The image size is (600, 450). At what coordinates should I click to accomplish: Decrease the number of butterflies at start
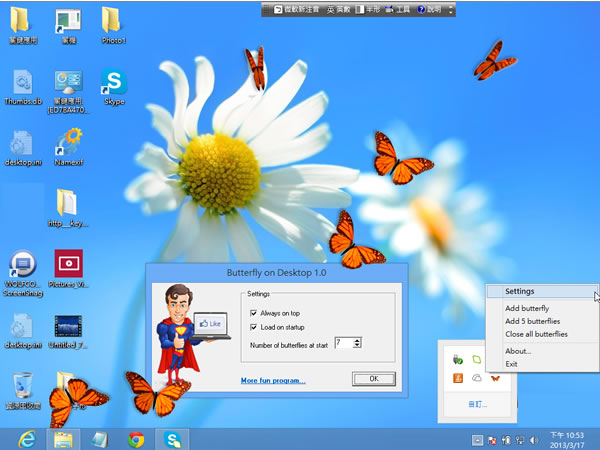coord(356,346)
